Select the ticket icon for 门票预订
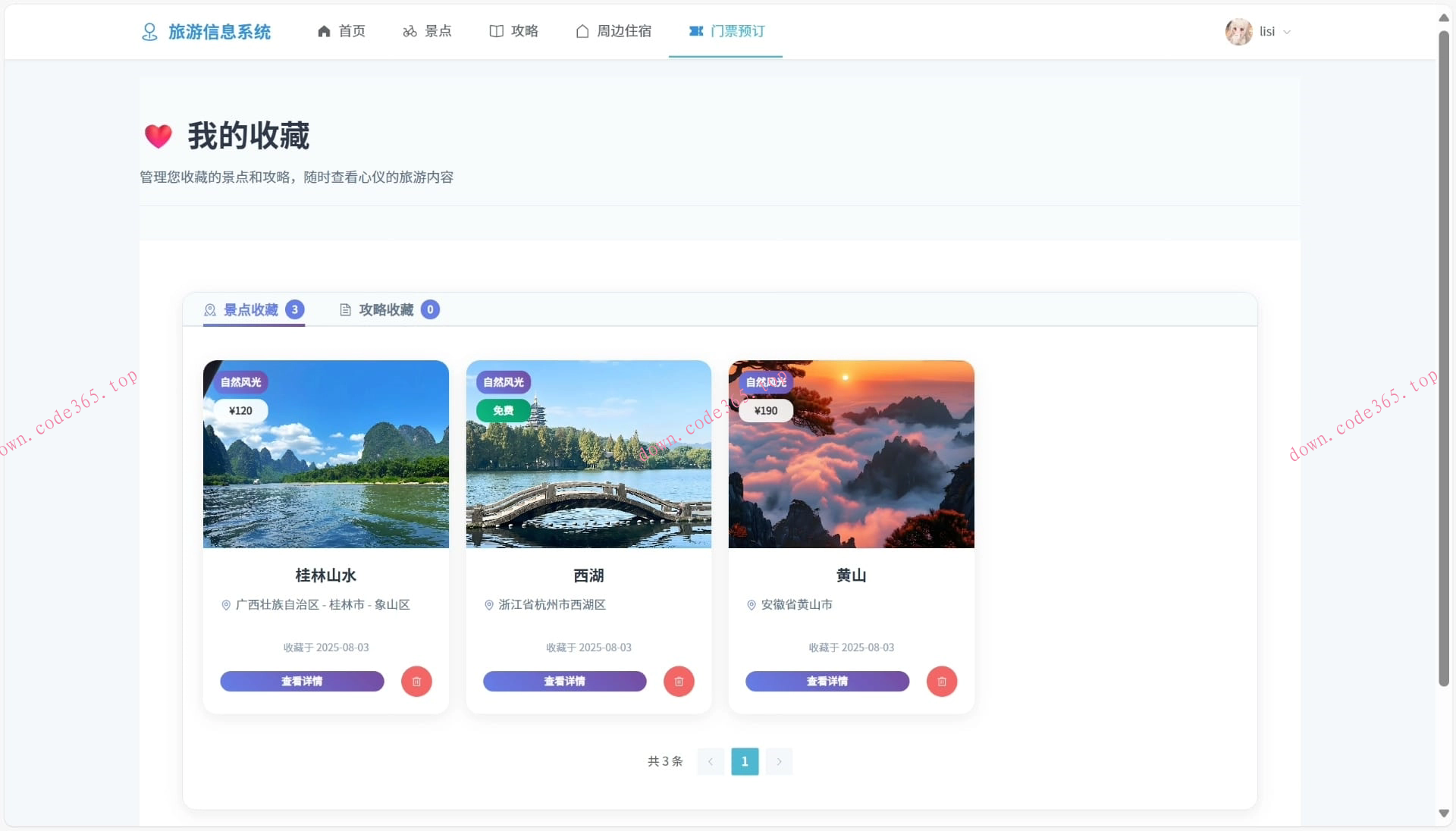 (697, 31)
